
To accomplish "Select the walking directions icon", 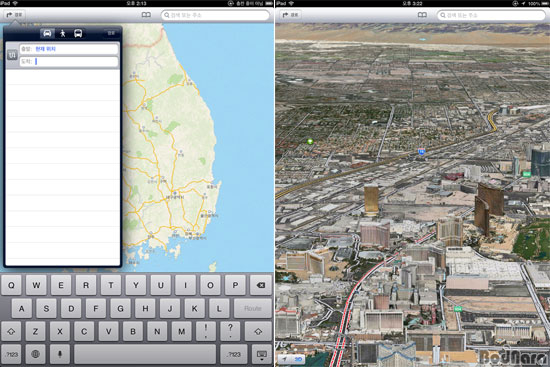I will point(63,33).
